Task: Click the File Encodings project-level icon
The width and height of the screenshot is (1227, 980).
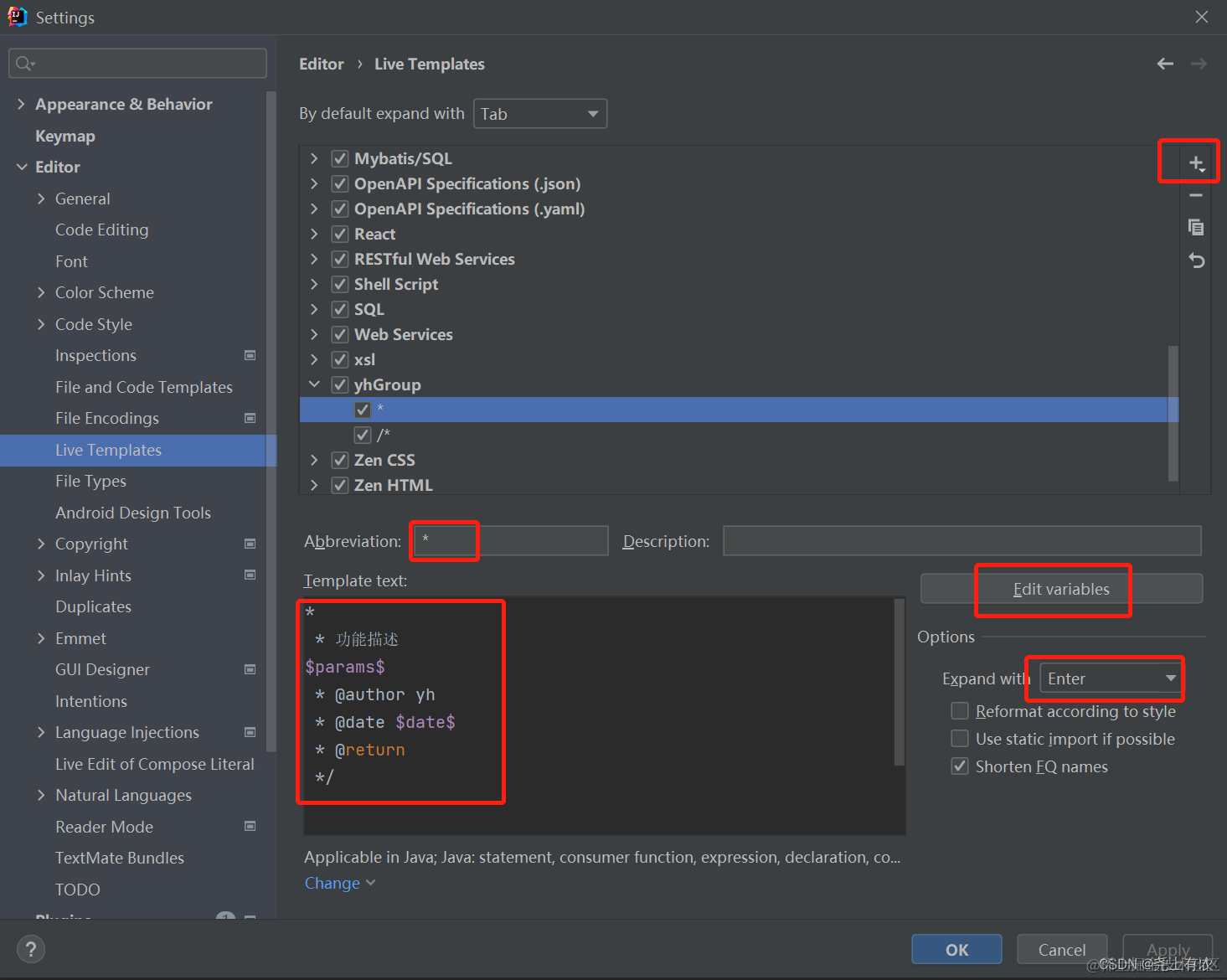Action: (x=250, y=418)
